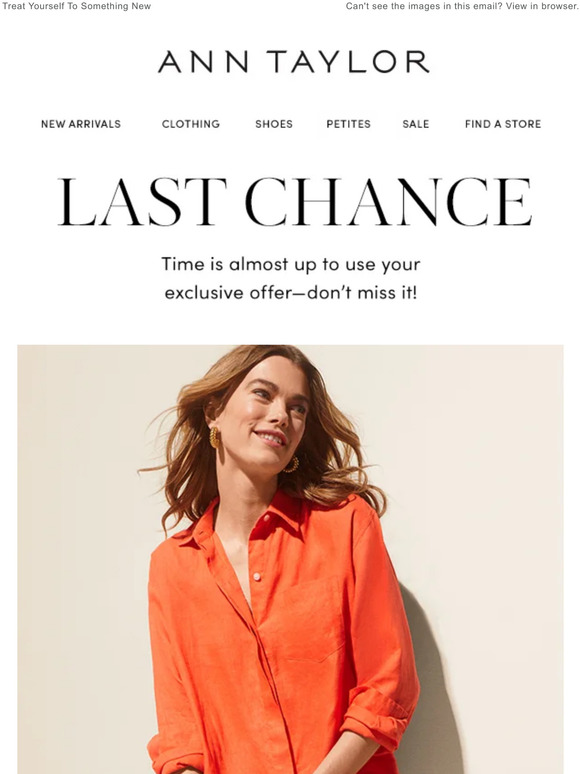Open the Clothing menu item
Screen dimensions: 580x774
191,124
